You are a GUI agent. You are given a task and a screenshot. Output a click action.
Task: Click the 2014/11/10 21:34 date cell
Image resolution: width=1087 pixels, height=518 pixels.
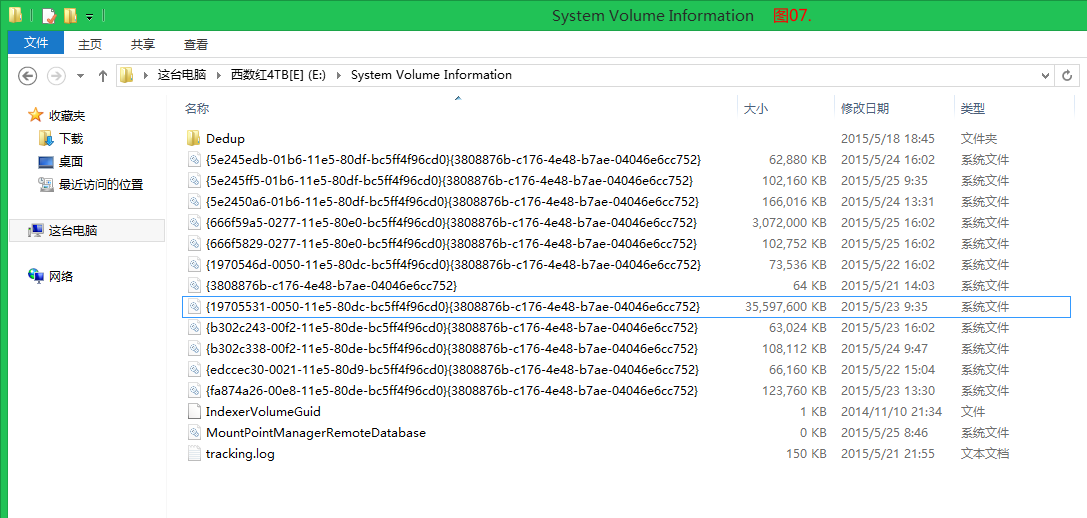pyautogui.click(x=892, y=411)
